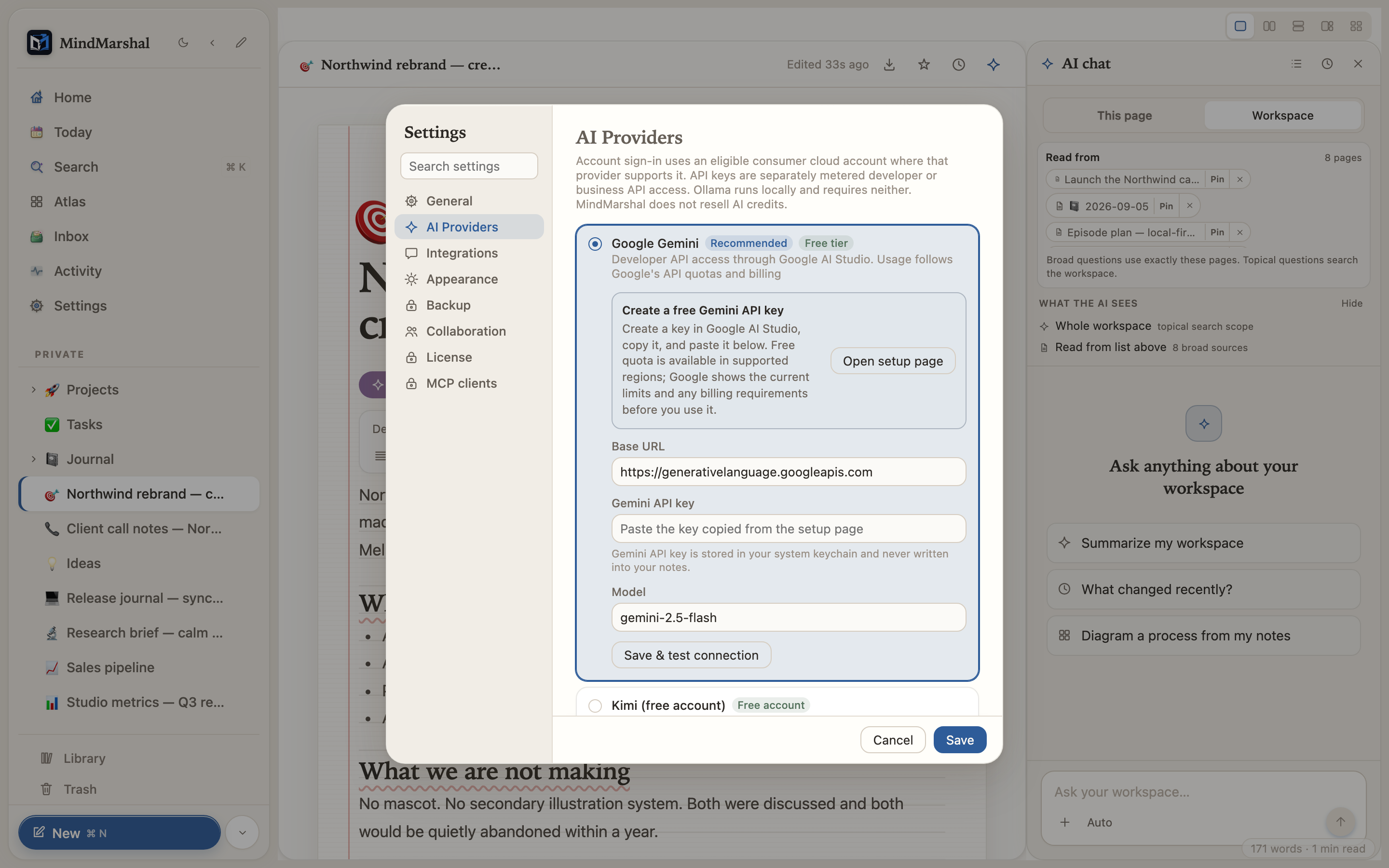Click the download icon in page header
The width and height of the screenshot is (1389, 868).
[x=889, y=64]
